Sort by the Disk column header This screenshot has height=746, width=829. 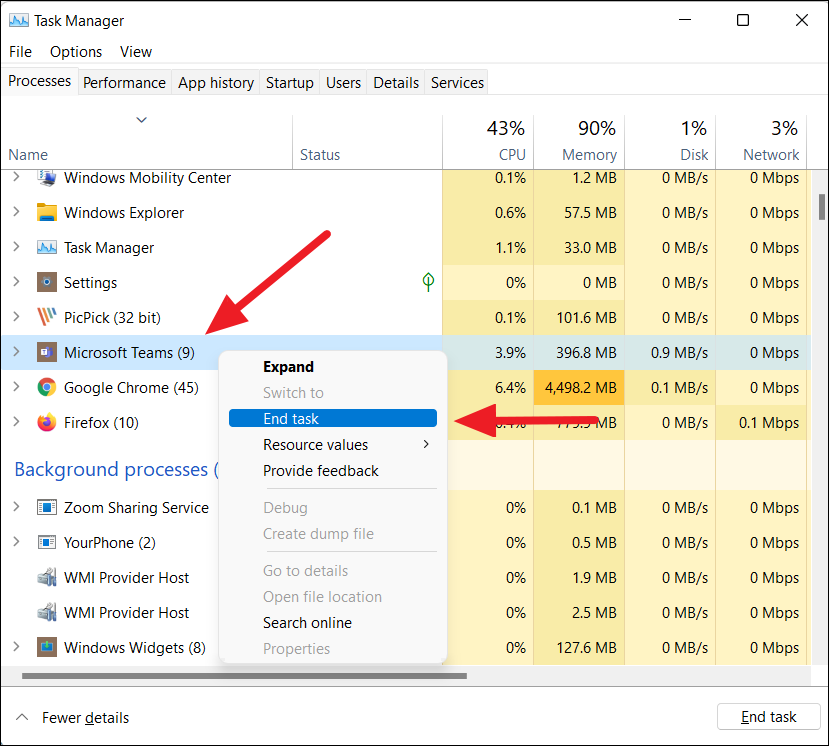(670, 141)
